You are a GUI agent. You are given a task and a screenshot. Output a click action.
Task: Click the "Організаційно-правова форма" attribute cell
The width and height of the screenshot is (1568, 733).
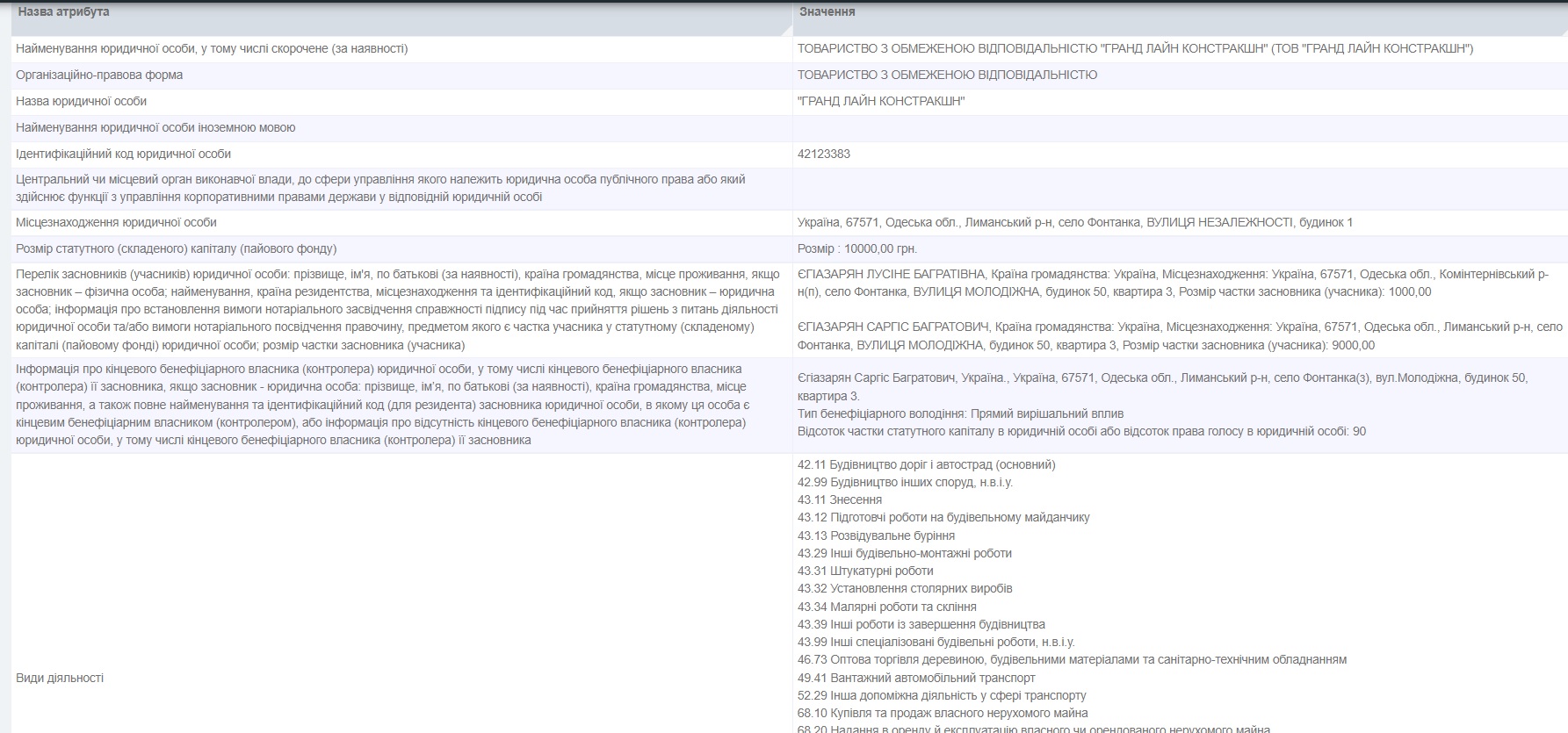tap(99, 75)
